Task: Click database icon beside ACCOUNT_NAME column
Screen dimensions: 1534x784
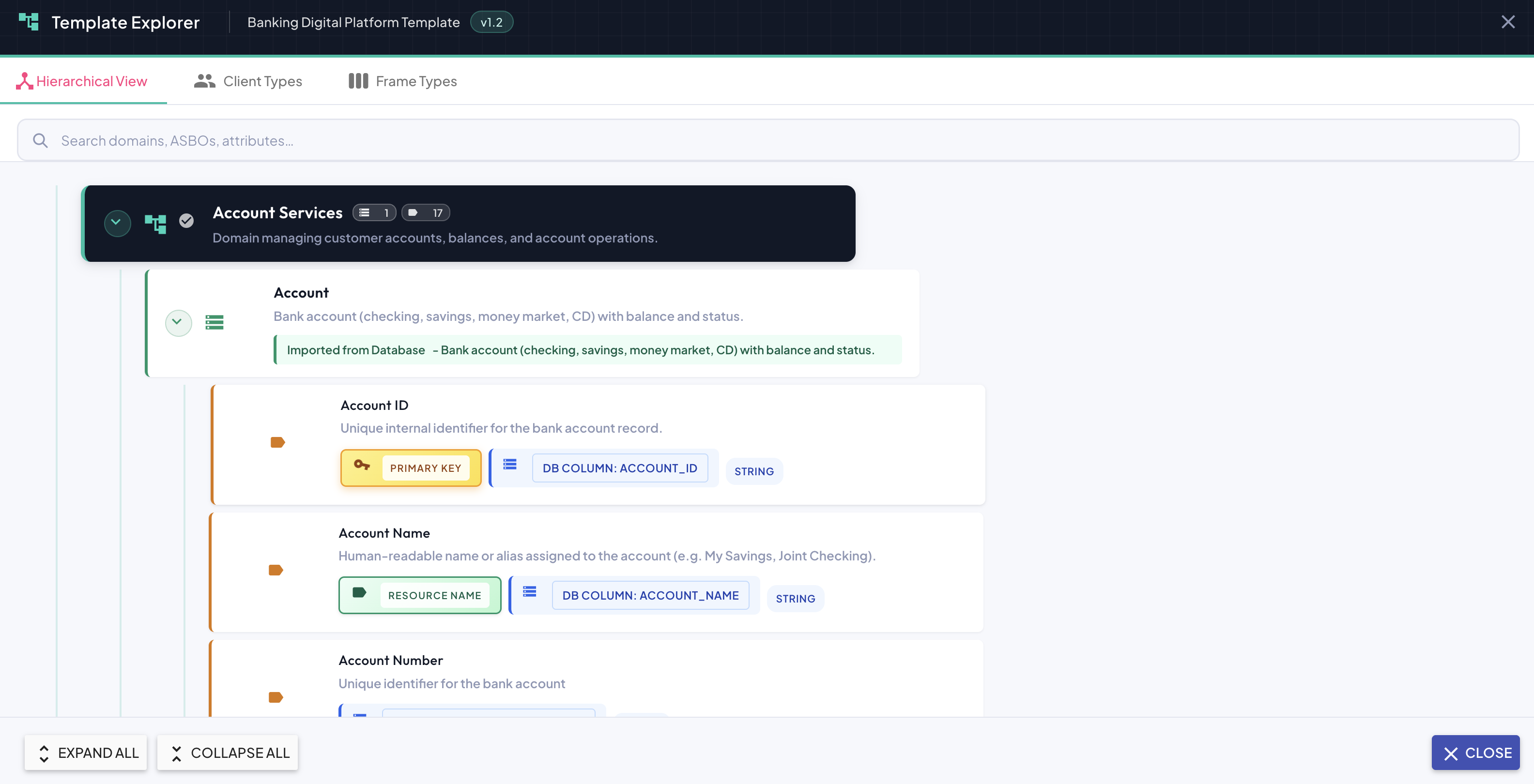Action: 529,592
